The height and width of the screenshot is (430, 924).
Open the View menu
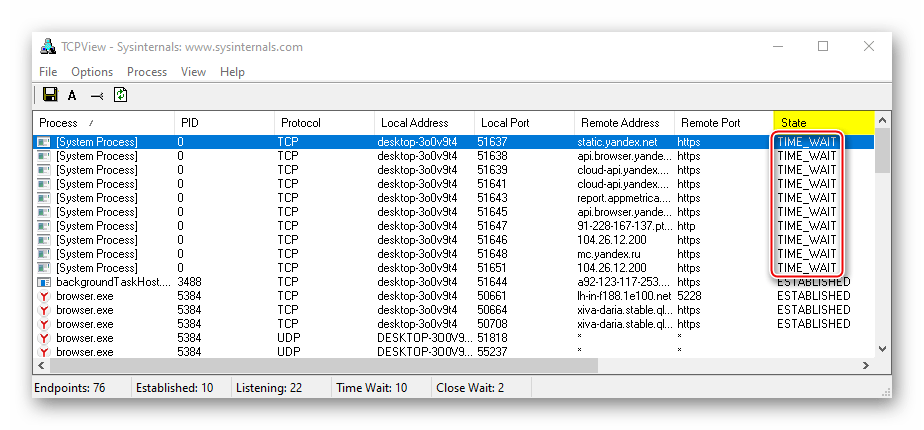click(x=193, y=72)
